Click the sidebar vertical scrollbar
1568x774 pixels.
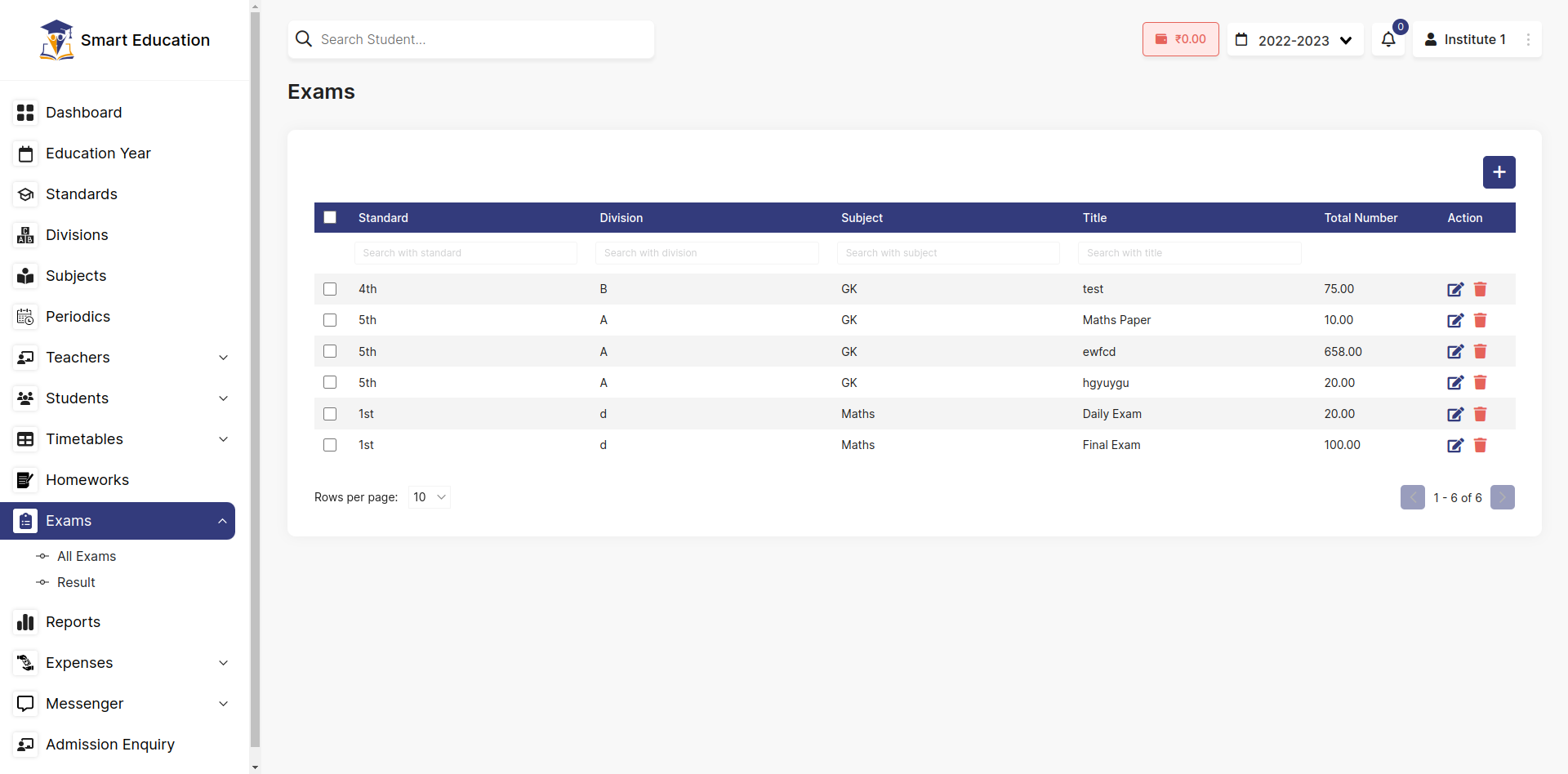[x=255, y=380]
